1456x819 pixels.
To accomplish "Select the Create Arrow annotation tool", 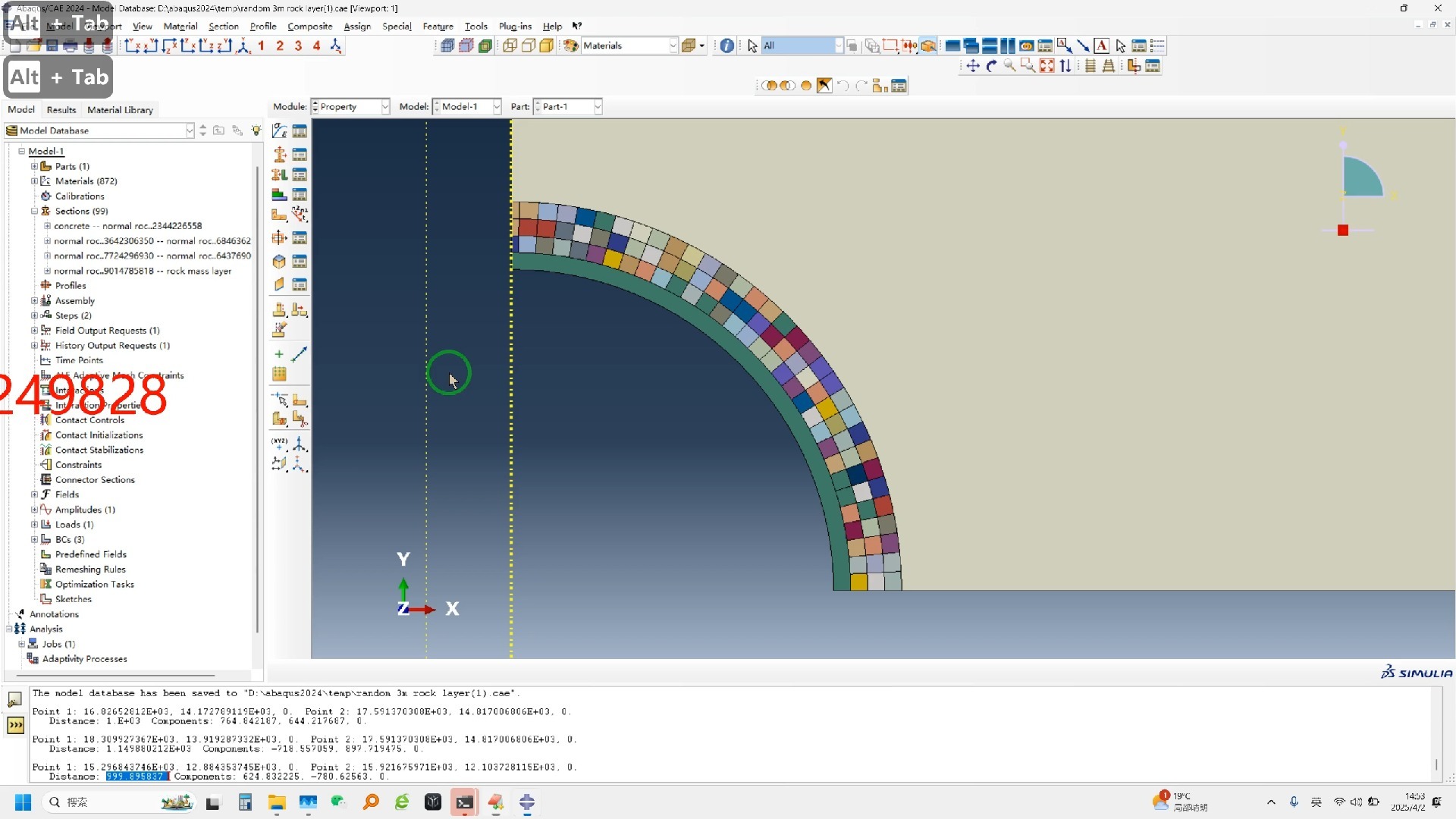I will coord(1083,46).
